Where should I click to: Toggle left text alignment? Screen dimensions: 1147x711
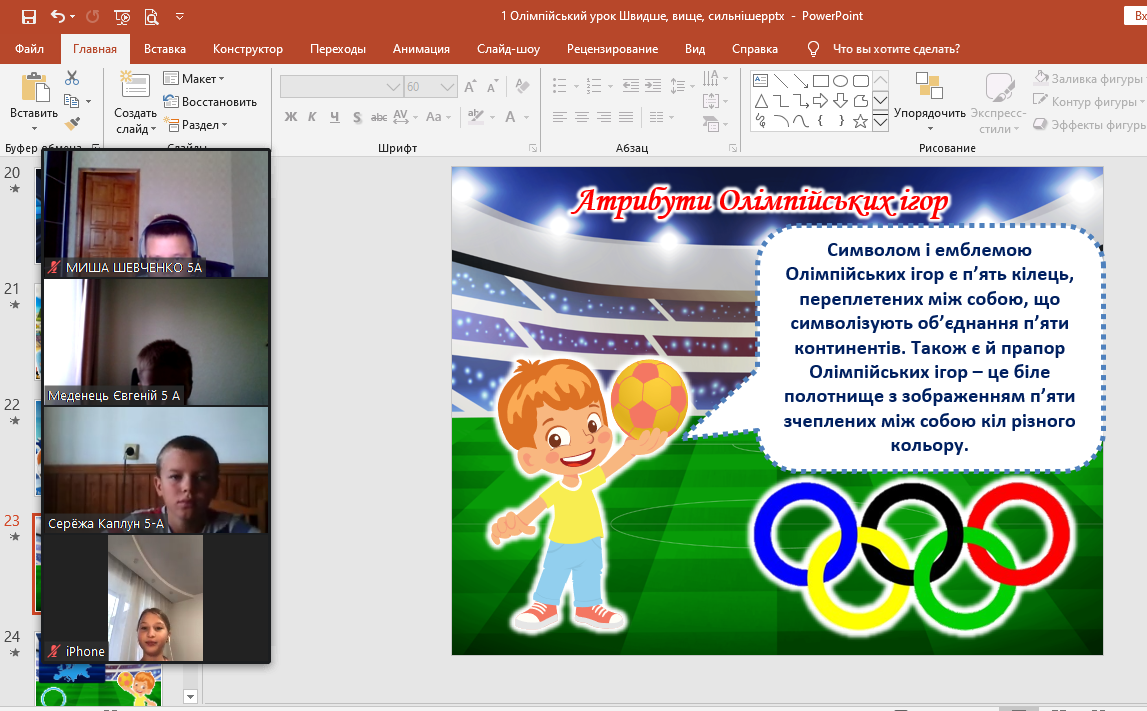[560, 117]
